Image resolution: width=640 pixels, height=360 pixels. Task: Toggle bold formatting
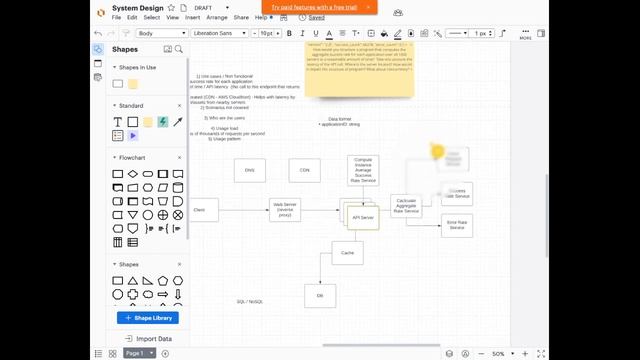coord(289,33)
